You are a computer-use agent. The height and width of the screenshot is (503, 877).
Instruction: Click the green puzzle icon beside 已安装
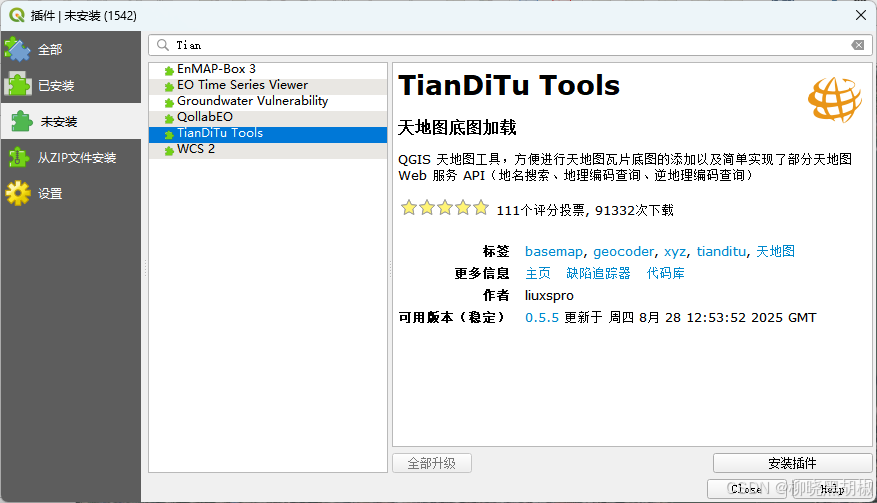pos(18,85)
